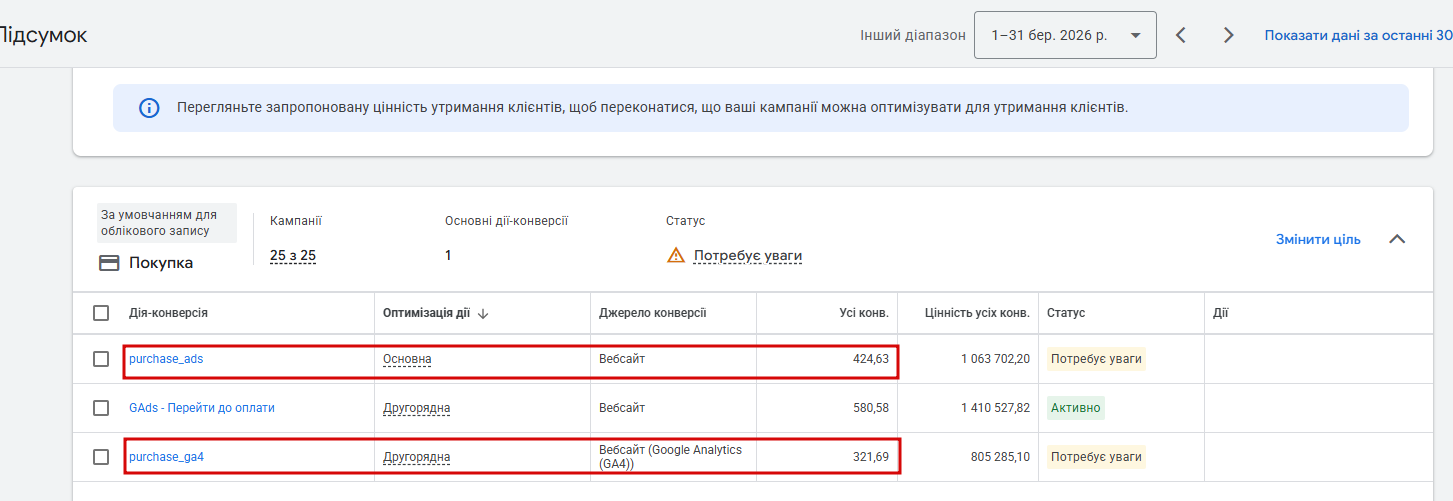Open the purchase_ads conversion action link
This screenshot has height=501, width=1453.
point(166,359)
